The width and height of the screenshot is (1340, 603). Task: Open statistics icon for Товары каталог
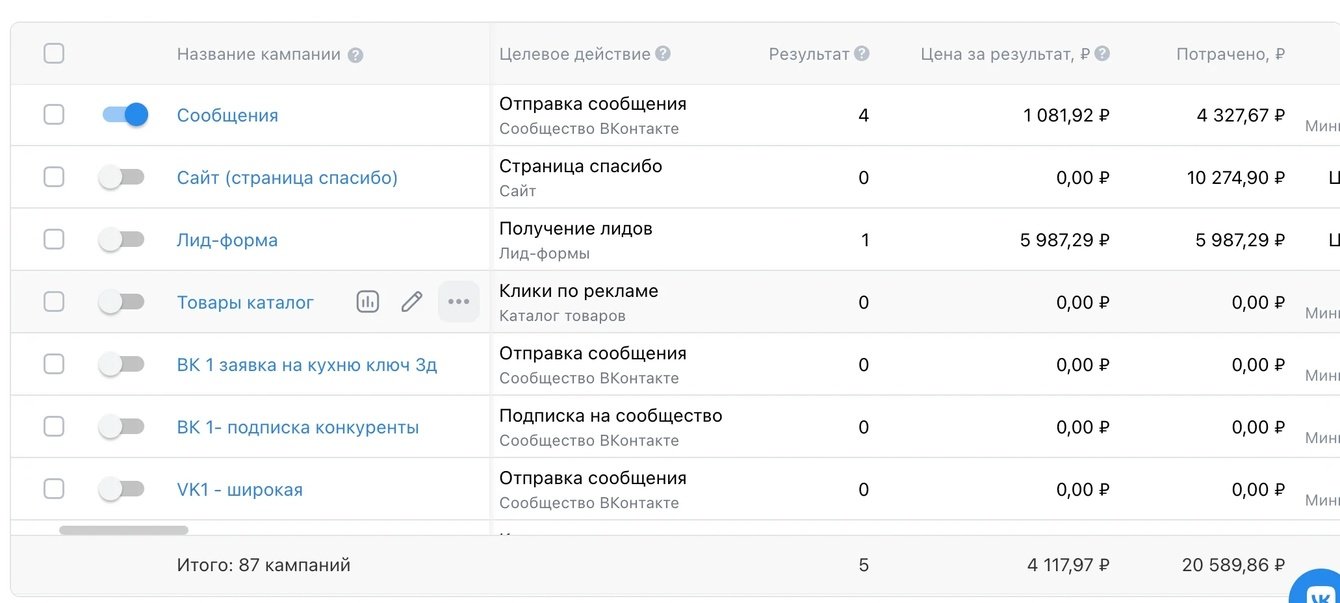368,302
